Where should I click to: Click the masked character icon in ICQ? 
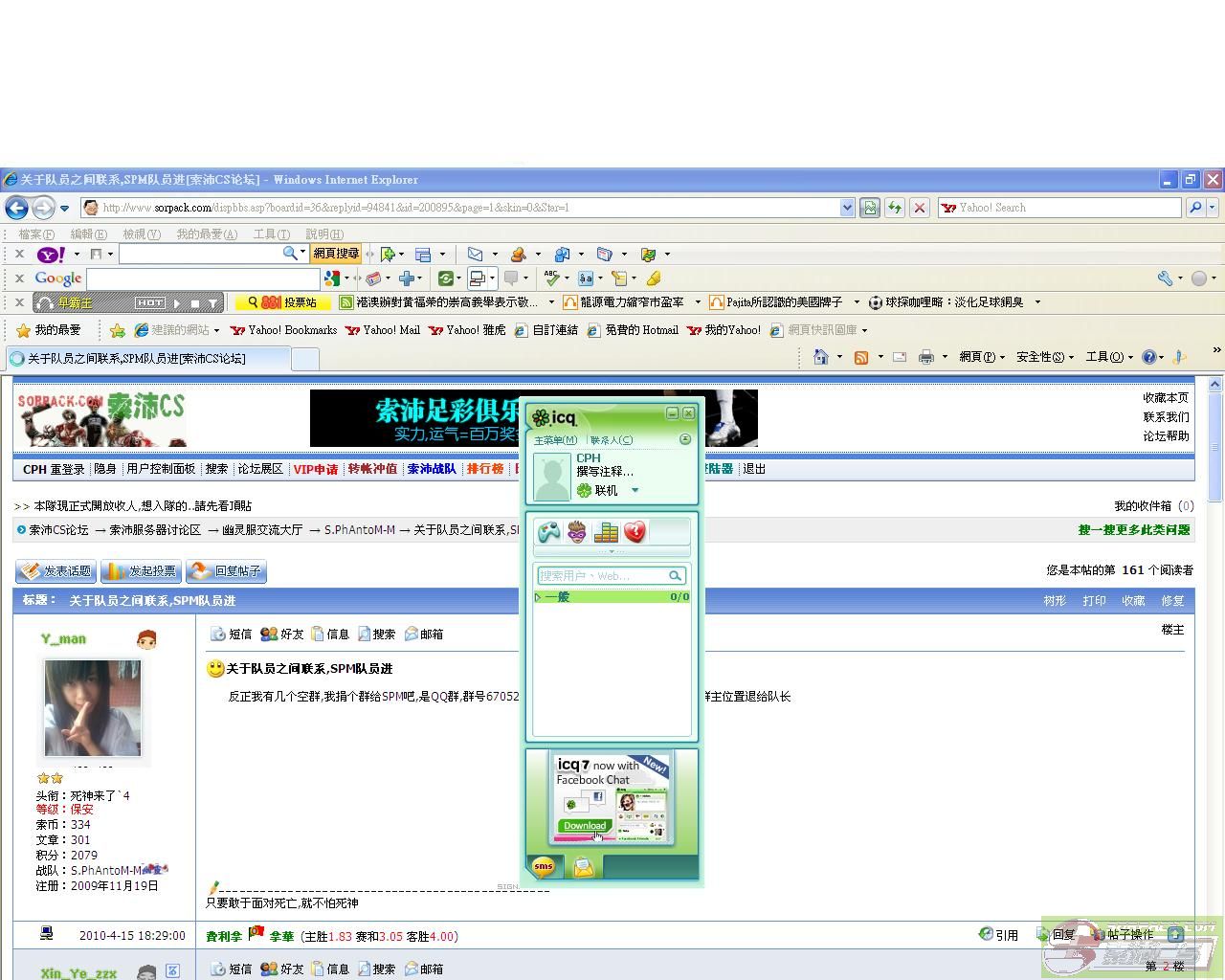point(577,532)
